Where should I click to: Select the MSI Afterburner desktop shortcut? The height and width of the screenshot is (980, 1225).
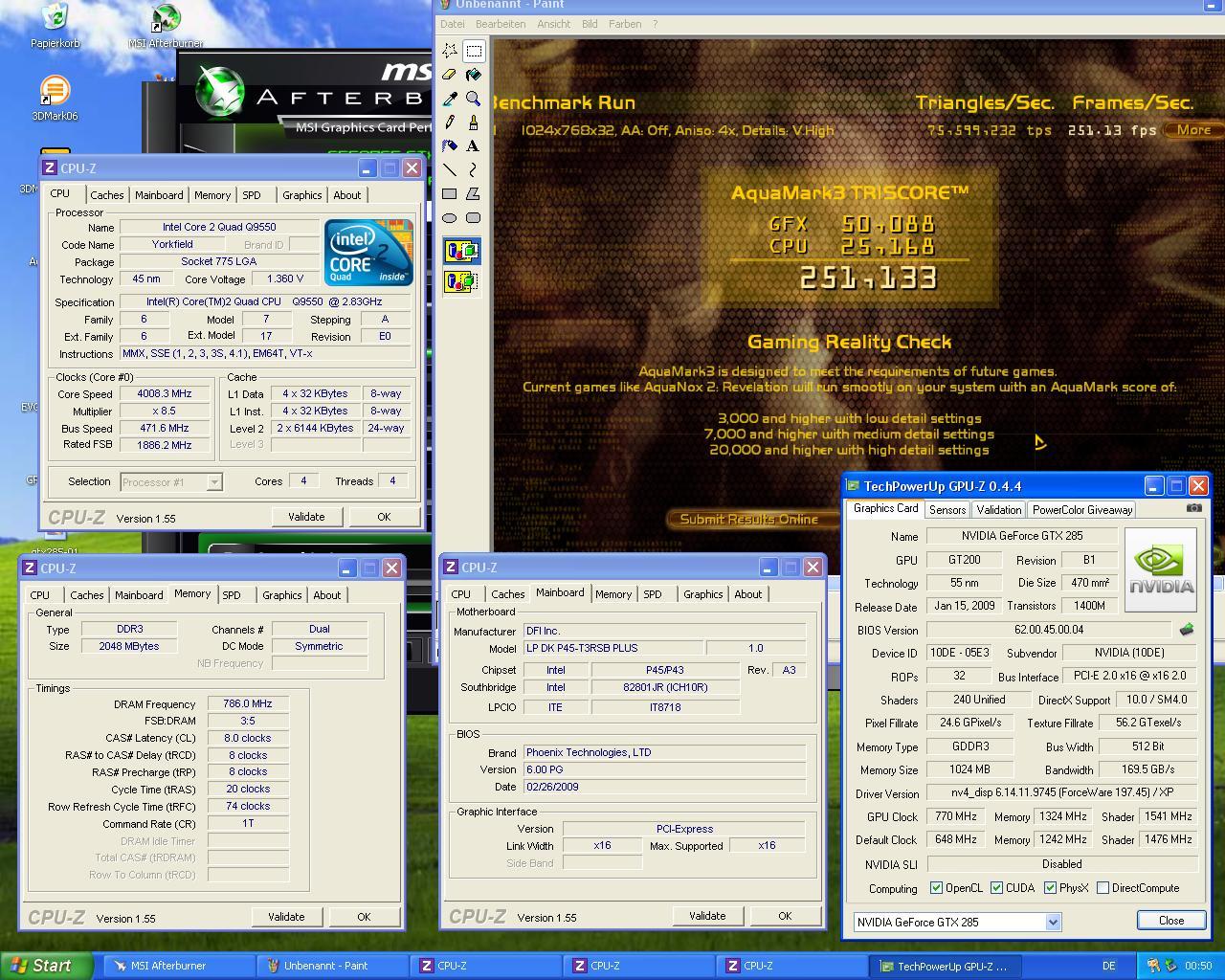pyautogui.click(x=166, y=26)
